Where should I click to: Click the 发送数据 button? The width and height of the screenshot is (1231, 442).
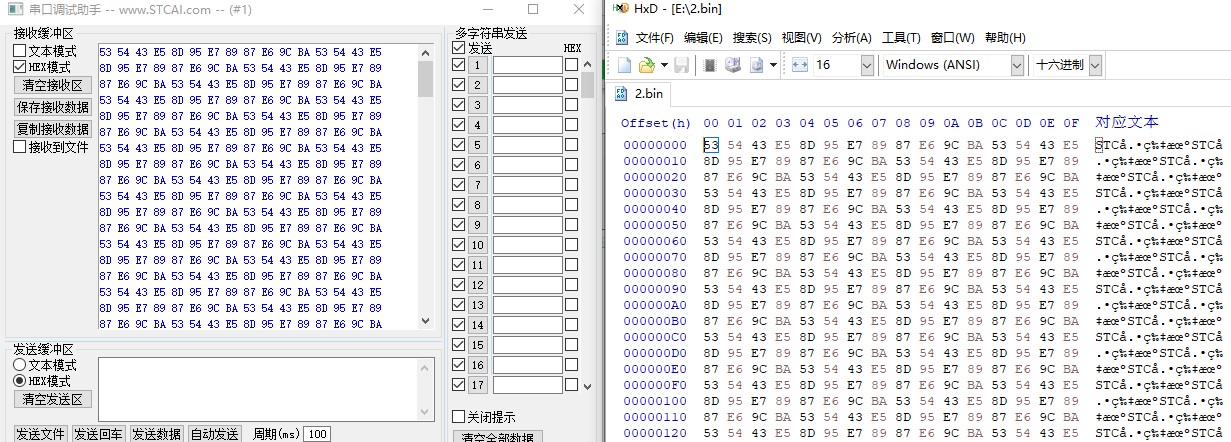pos(157,434)
